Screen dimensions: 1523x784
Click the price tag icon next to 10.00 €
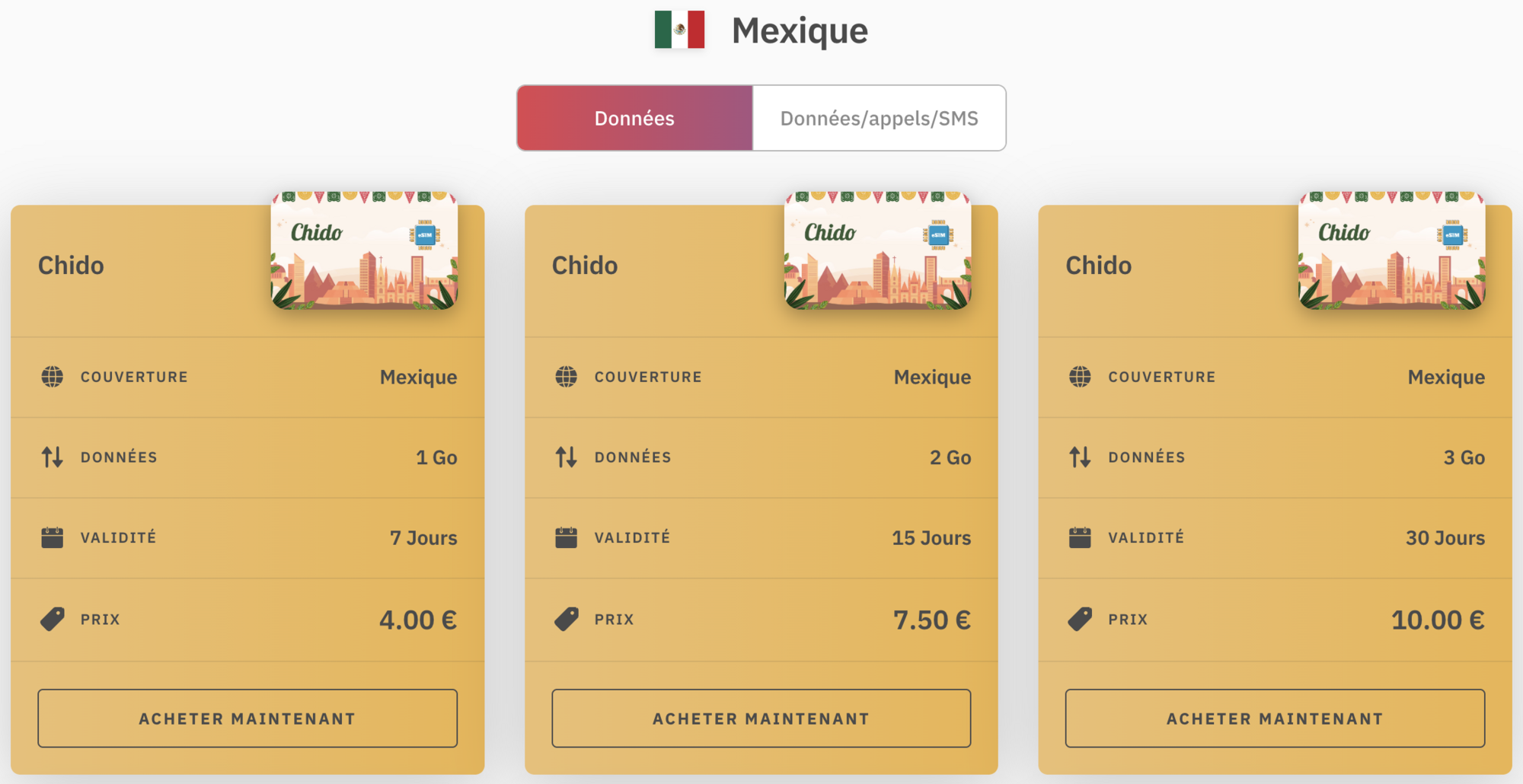click(1079, 618)
